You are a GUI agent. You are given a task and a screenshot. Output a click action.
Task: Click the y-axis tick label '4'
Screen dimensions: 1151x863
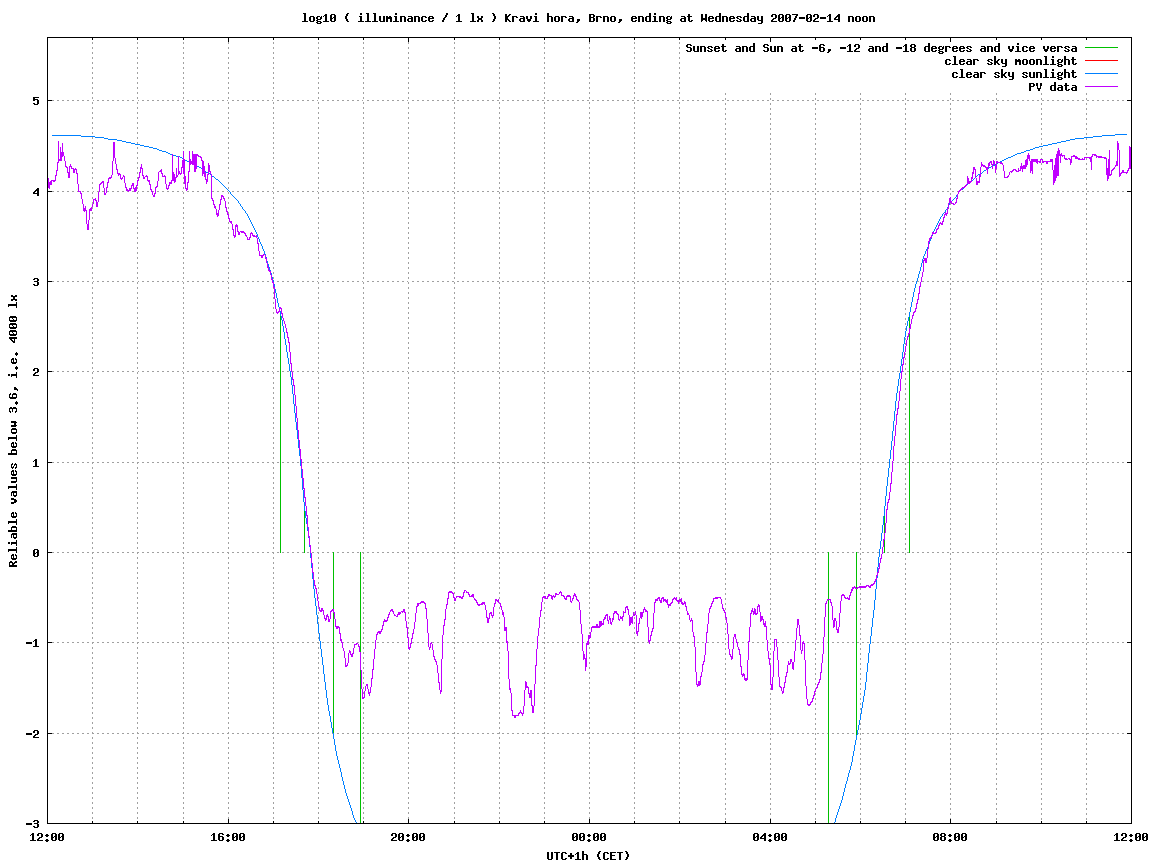(36, 192)
